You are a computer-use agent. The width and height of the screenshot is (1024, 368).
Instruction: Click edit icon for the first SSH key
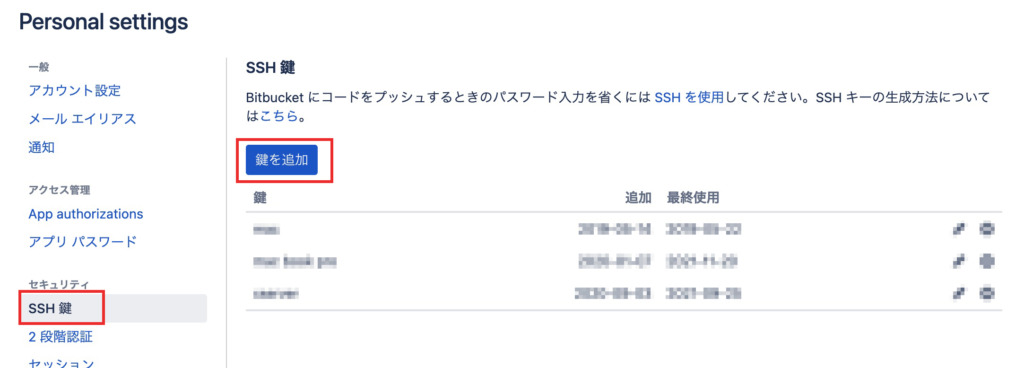(x=959, y=229)
